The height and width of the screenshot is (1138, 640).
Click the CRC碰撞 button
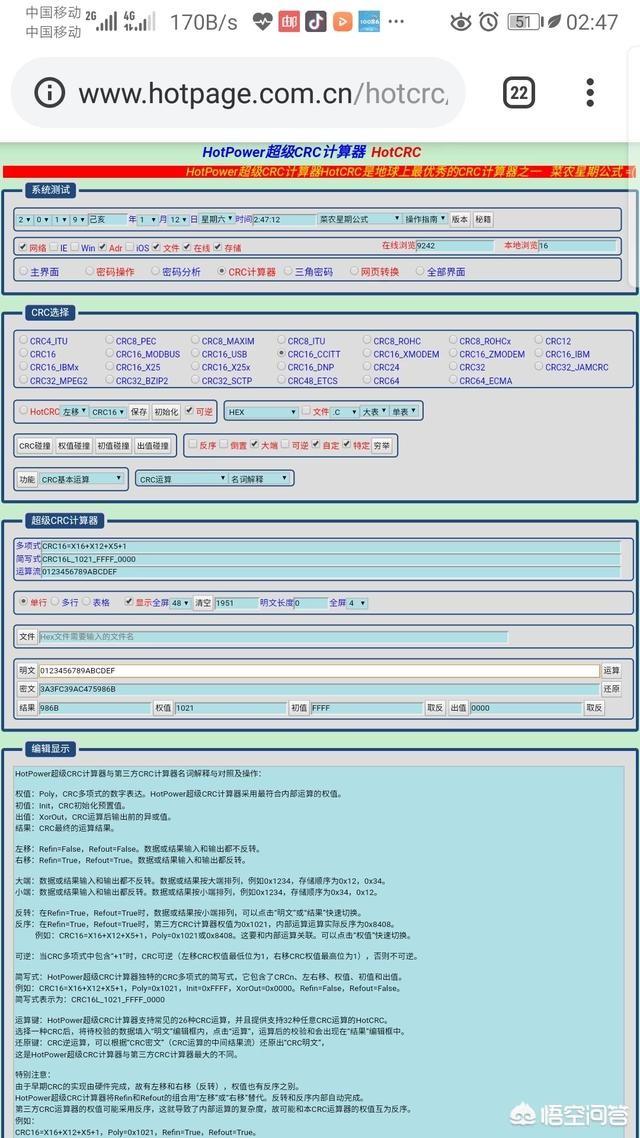pos(35,446)
